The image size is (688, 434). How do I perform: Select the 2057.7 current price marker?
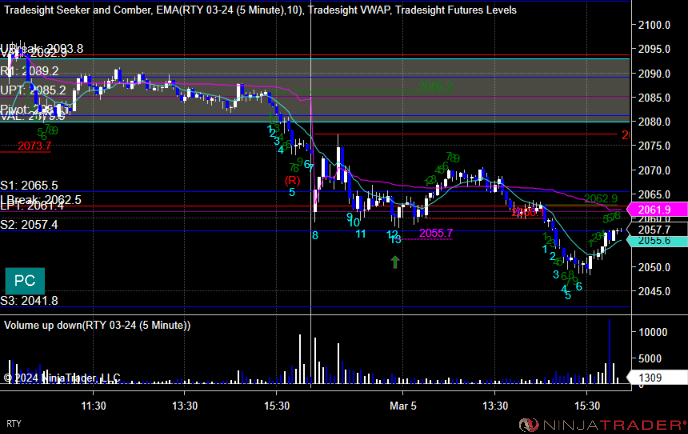point(657,230)
